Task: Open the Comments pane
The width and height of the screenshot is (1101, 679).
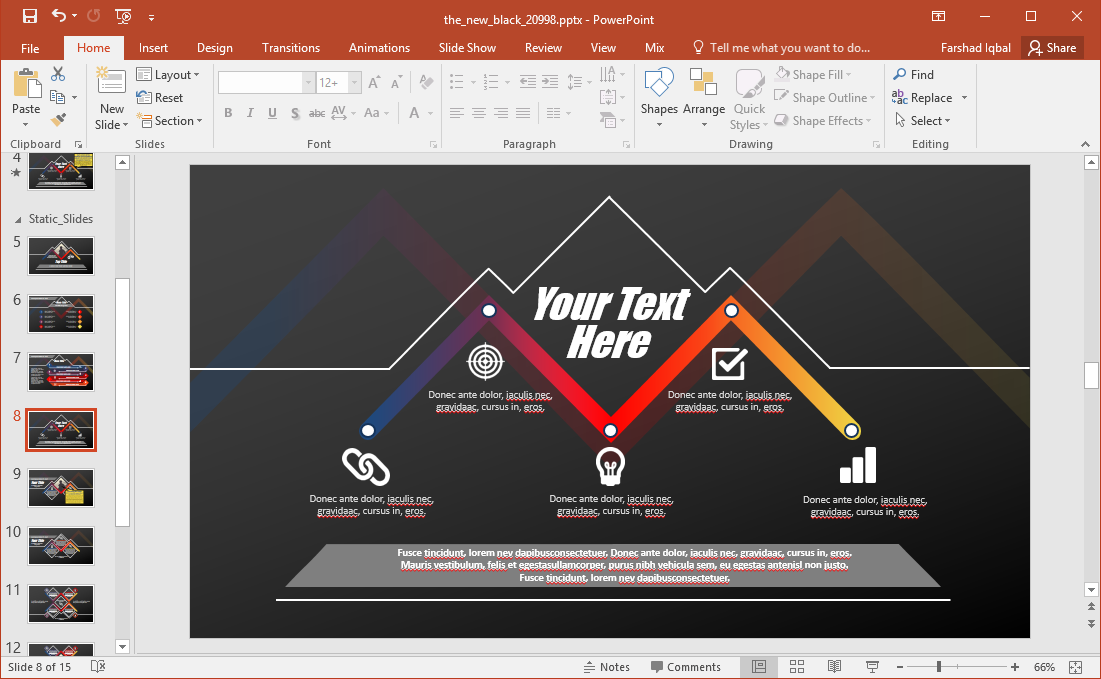Action: pos(685,667)
